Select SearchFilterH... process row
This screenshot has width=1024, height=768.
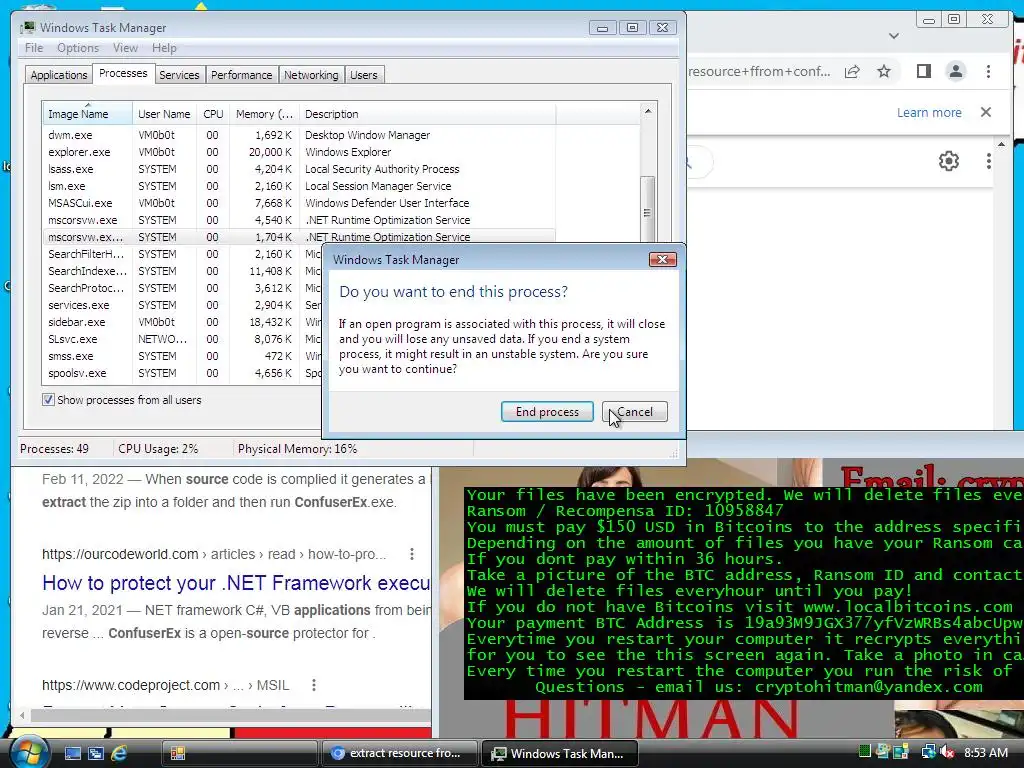pyautogui.click(x=183, y=254)
